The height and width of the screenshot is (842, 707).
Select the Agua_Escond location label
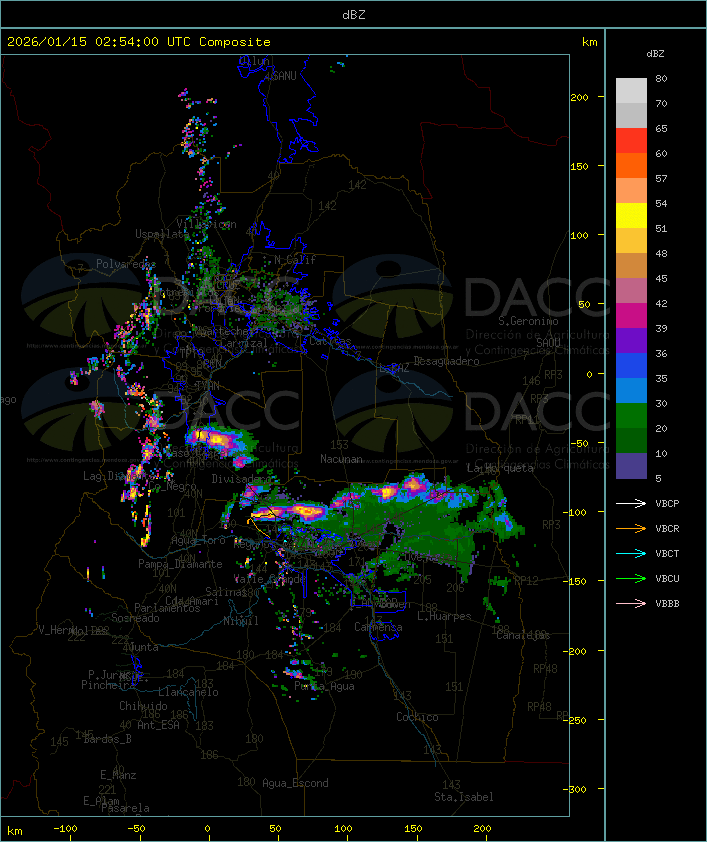point(295,783)
